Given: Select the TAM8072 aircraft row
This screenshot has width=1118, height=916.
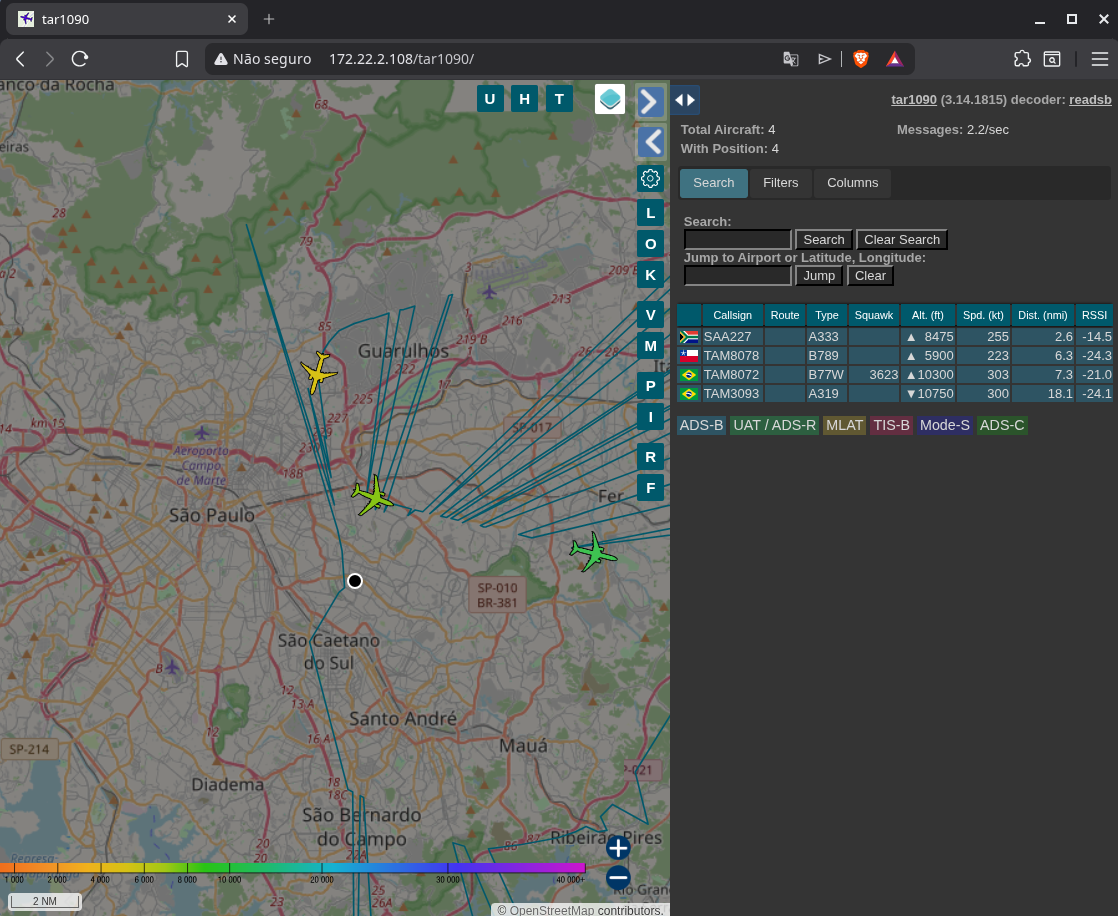Looking at the screenshot, I should click(895, 374).
